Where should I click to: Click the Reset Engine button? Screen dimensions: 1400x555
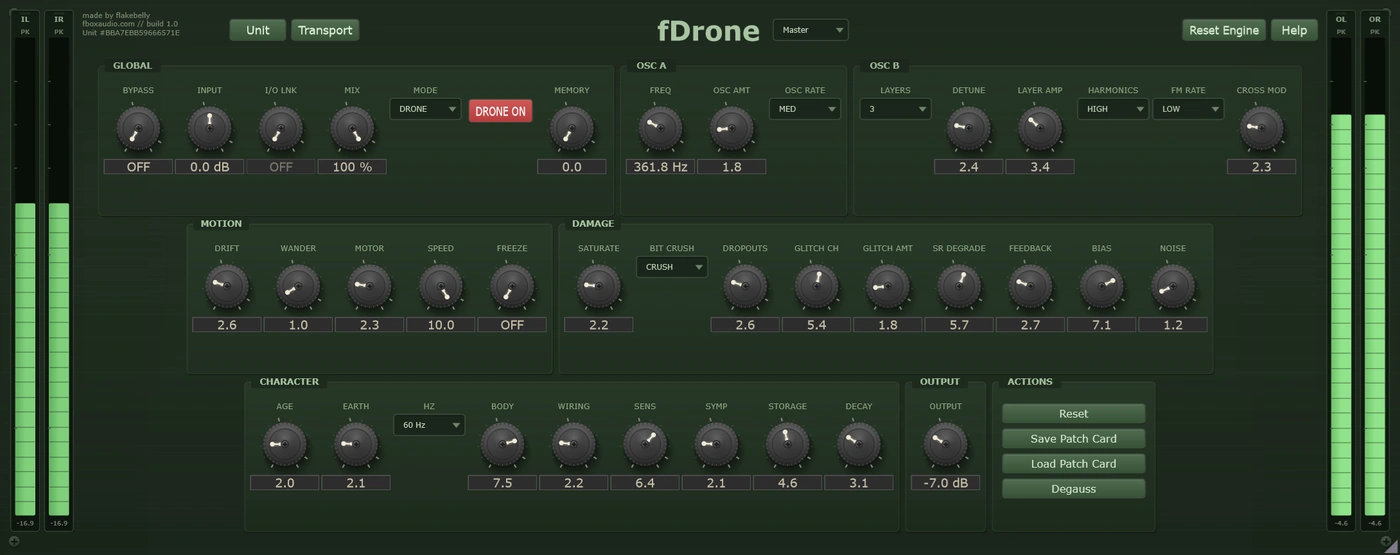pyautogui.click(x=1224, y=30)
